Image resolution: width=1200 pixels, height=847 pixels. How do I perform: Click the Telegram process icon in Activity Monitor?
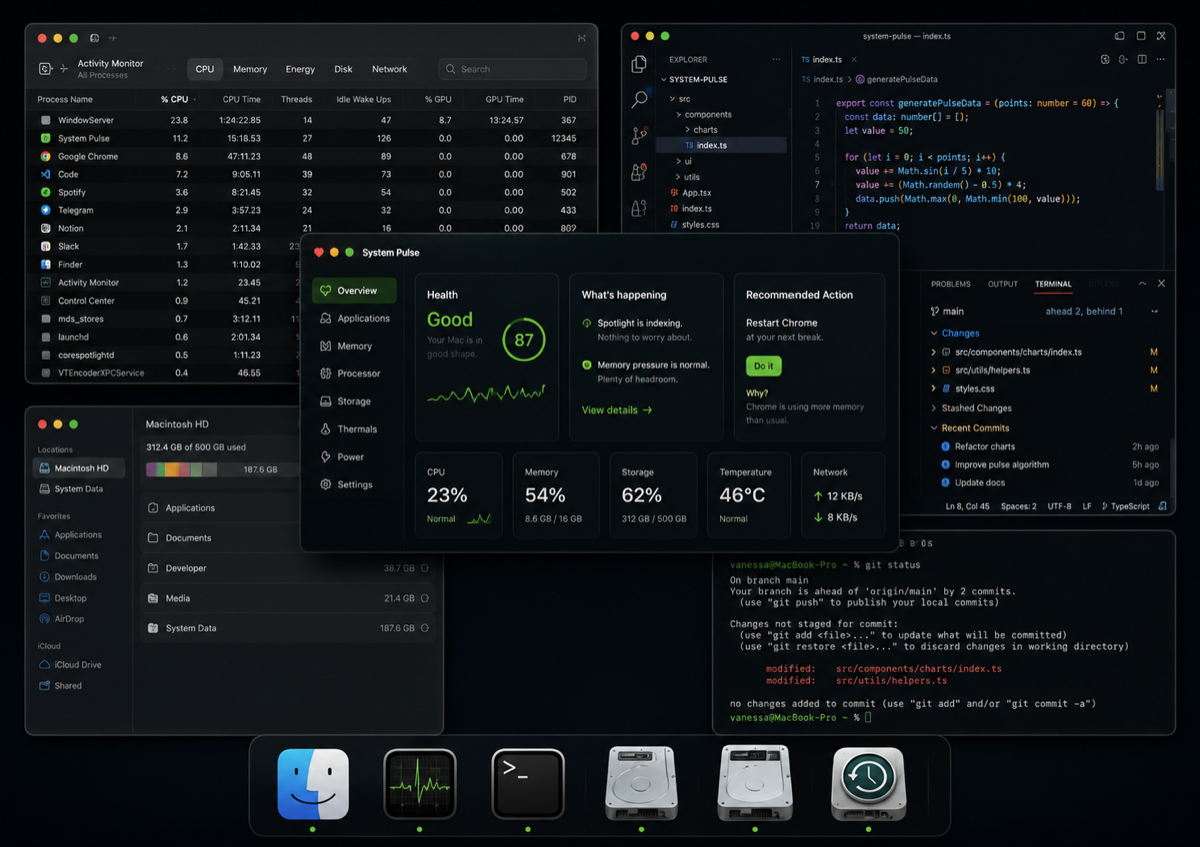tap(46, 210)
